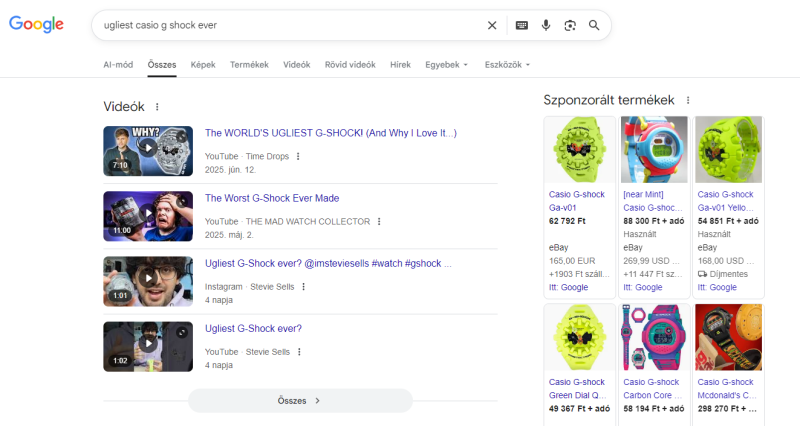The width and height of the screenshot is (800, 426).
Task: Open 'The Worst G-Shock Ever Made' link
Action: click(272, 198)
